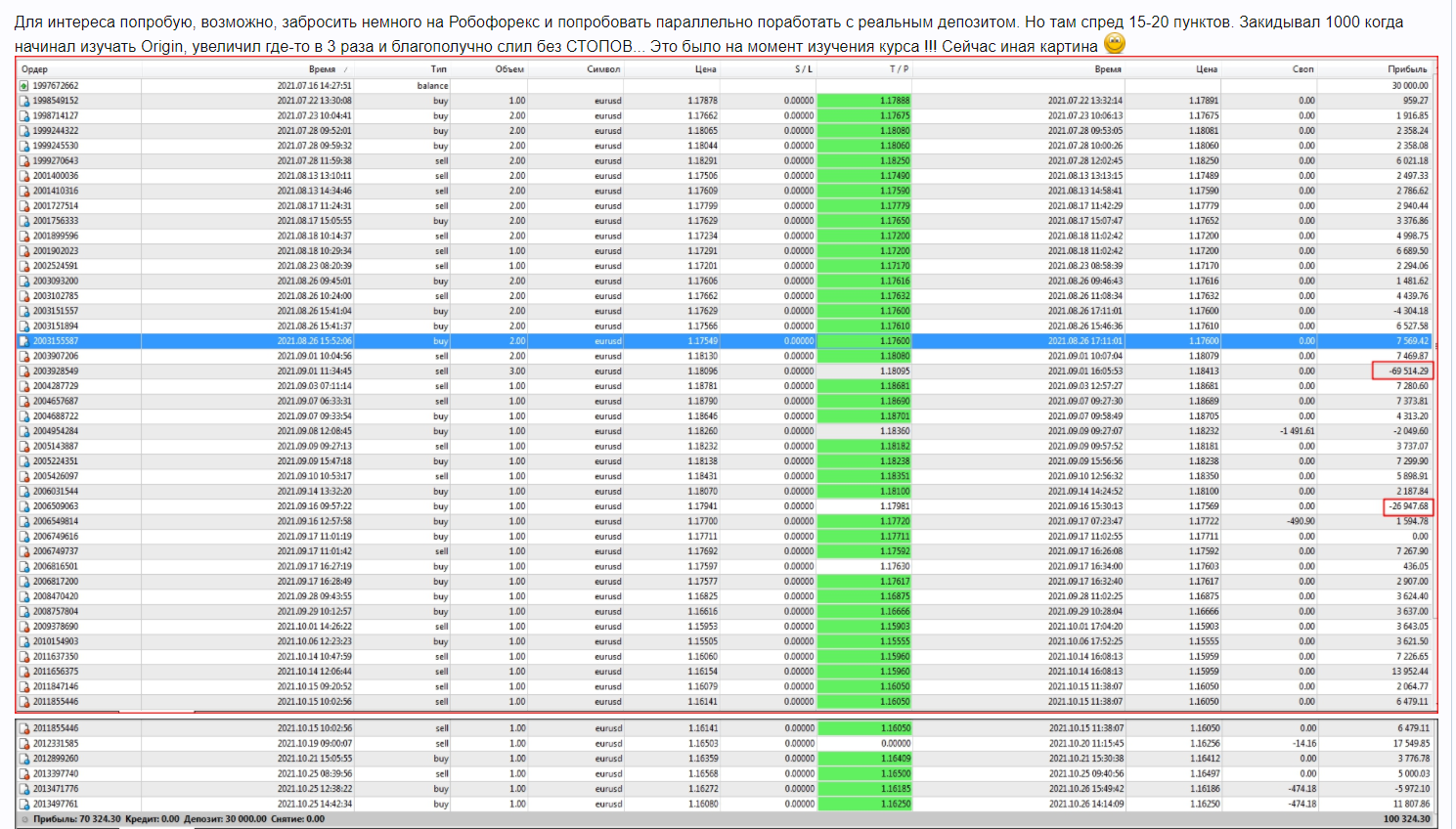The image size is (1456, 829).
Task: Click the smiley emoji after the post text
Action: [x=1114, y=44]
